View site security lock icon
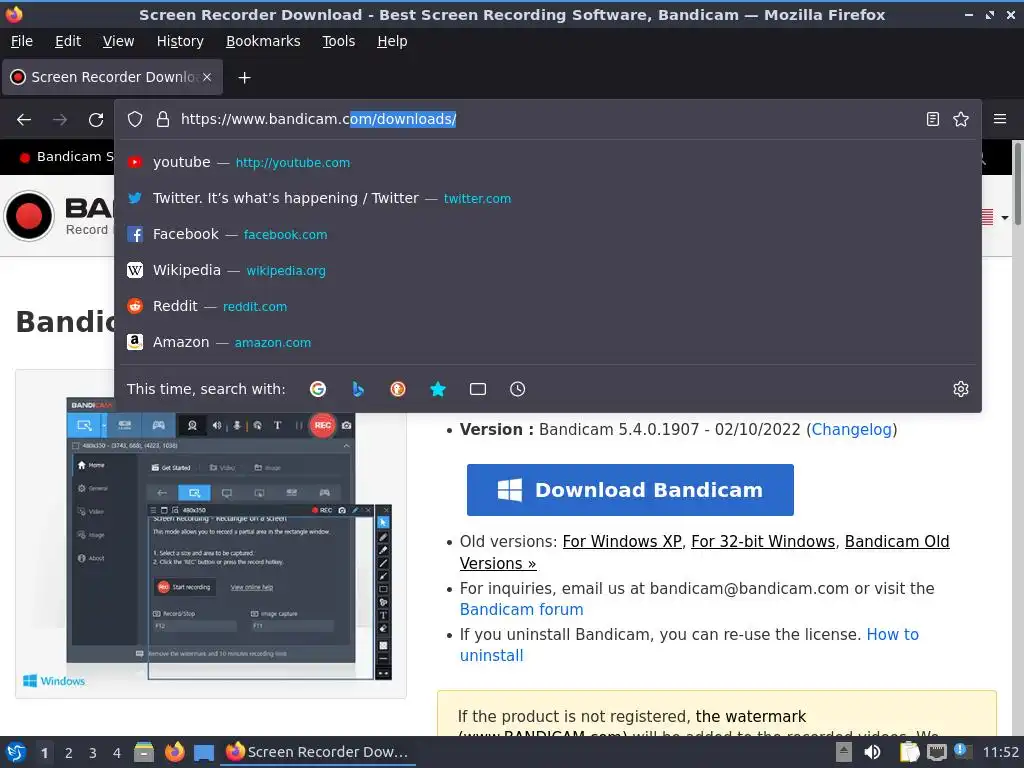This screenshot has height=768, width=1024. click(163, 120)
